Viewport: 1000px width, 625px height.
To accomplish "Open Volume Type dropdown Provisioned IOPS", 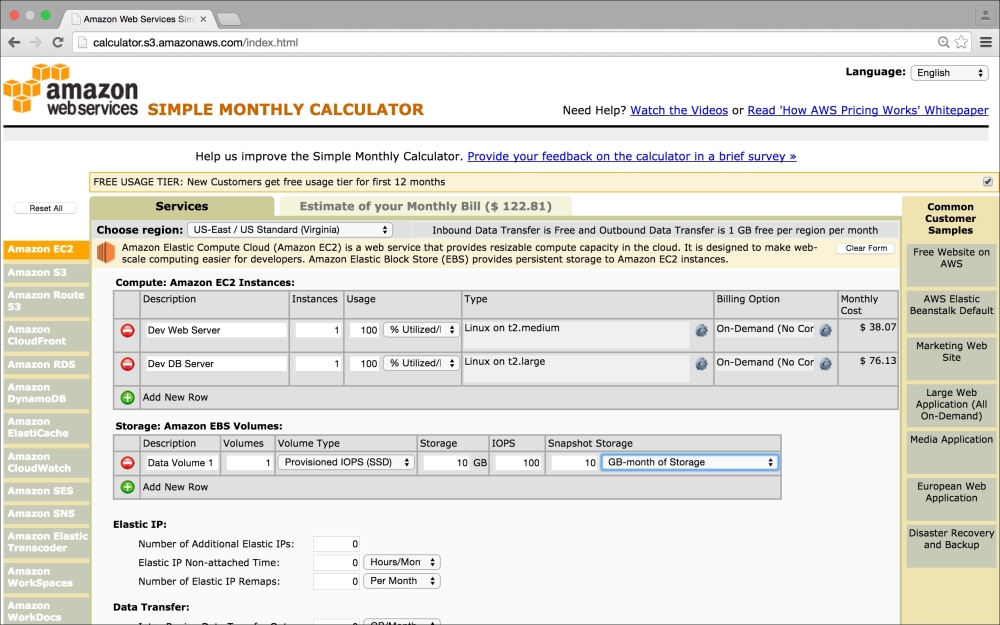I will 346,462.
